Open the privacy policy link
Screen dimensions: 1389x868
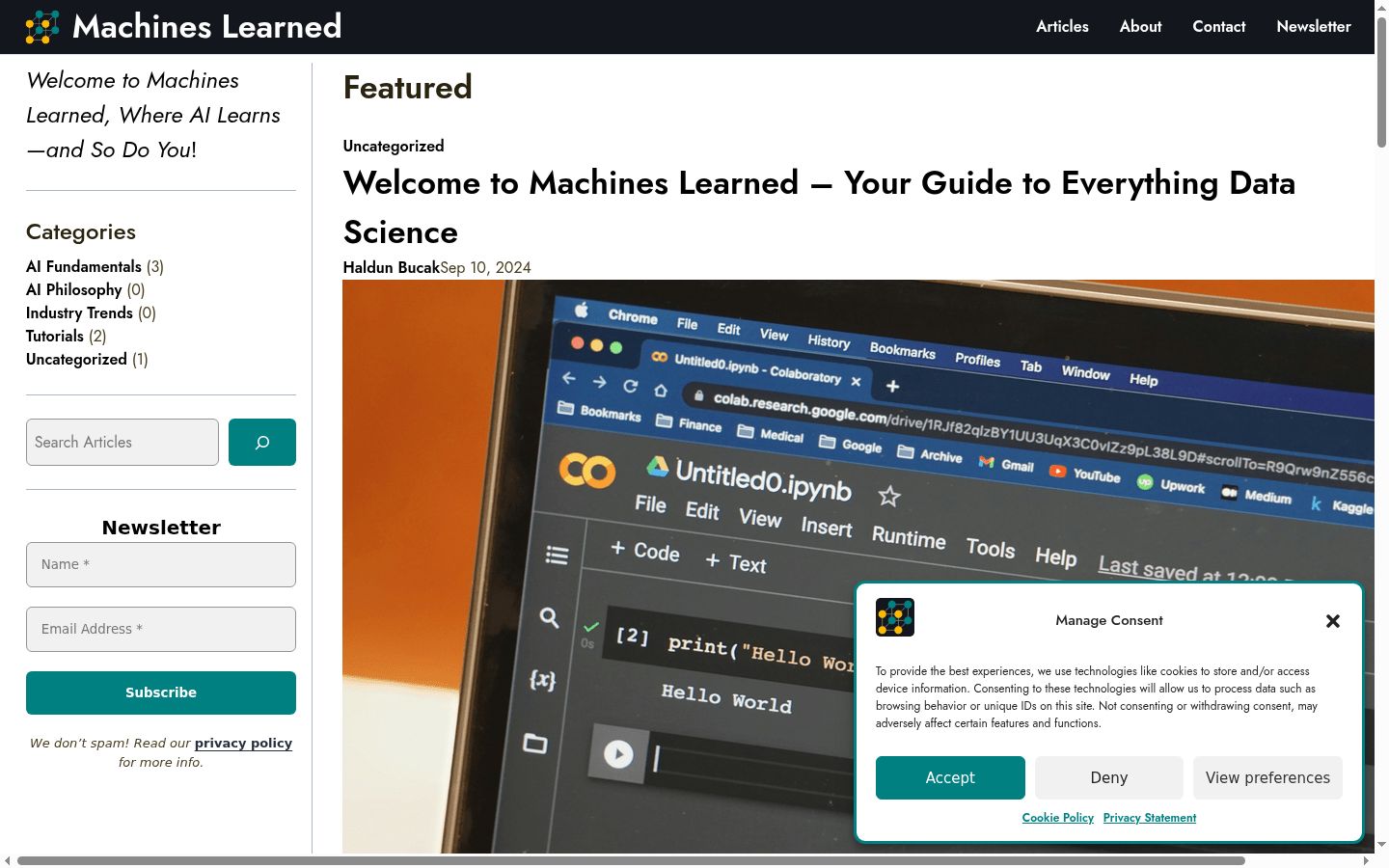click(x=243, y=744)
